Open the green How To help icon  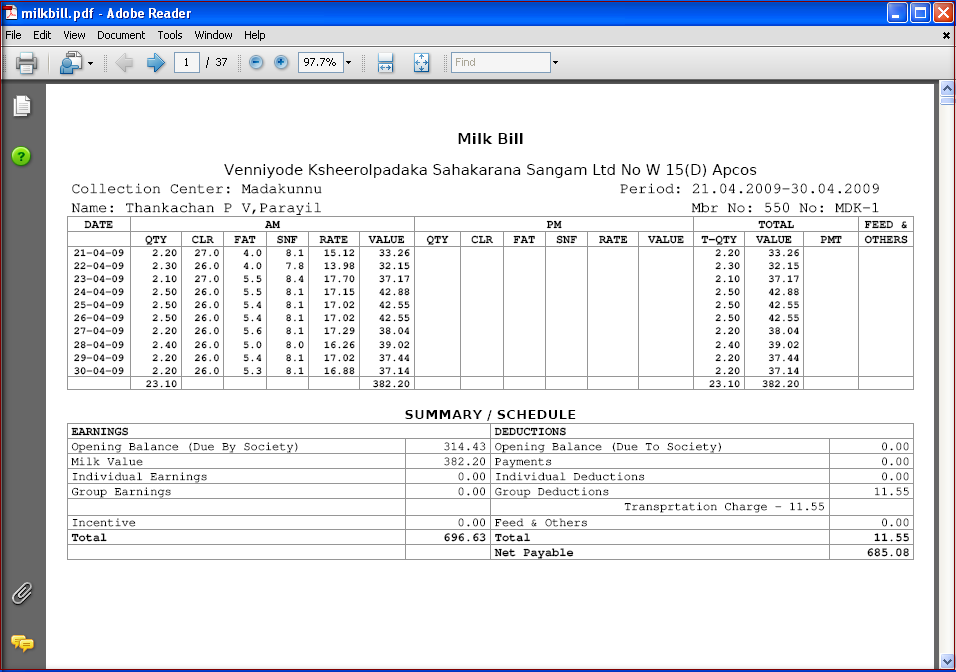pyautogui.click(x=21, y=156)
